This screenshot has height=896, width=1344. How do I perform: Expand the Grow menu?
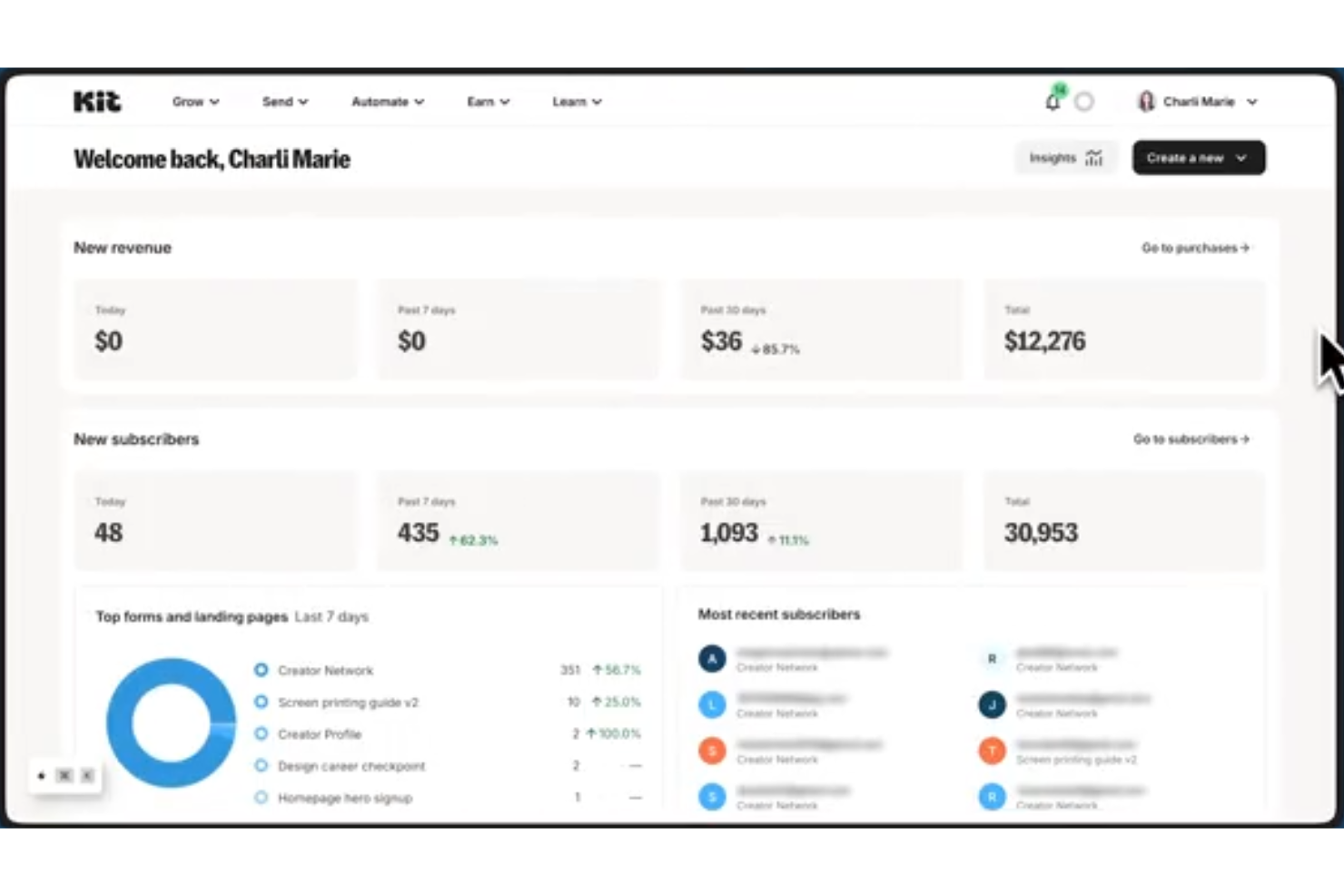[x=195, y=102]
